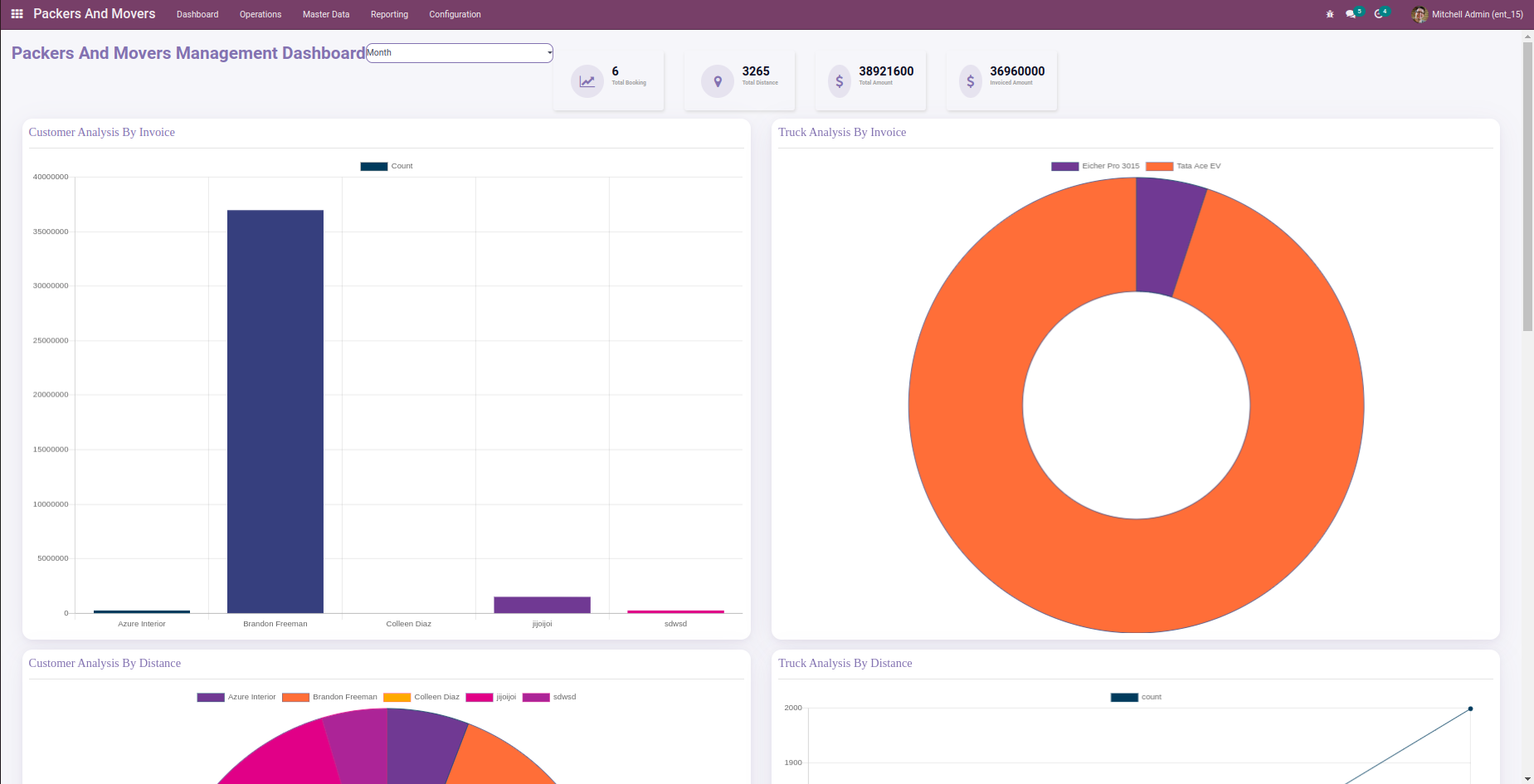Click the 38921600 Total Amount value
Image resolution: width=1534 pixels, height=784 pixels.
[x=886, y=71]
